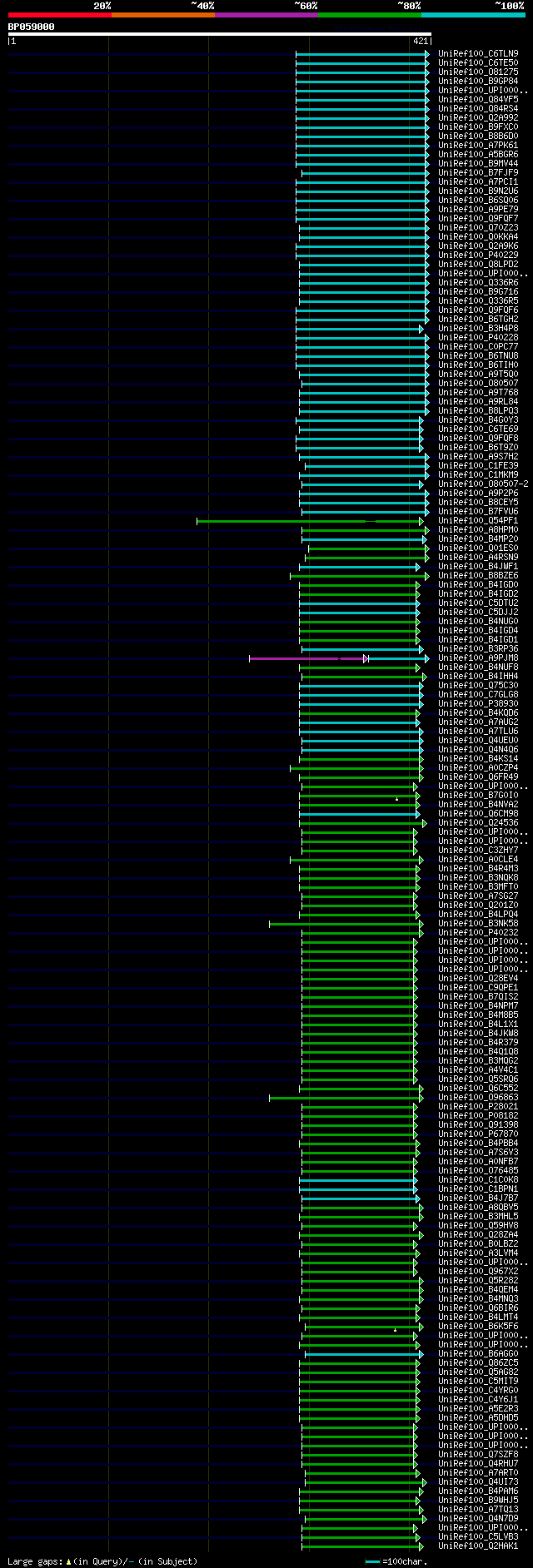This screenshot has height=1568, width=533.
Task: Select the UniRef100_A9PJM8 hit label
Action: tap(478, 657)
